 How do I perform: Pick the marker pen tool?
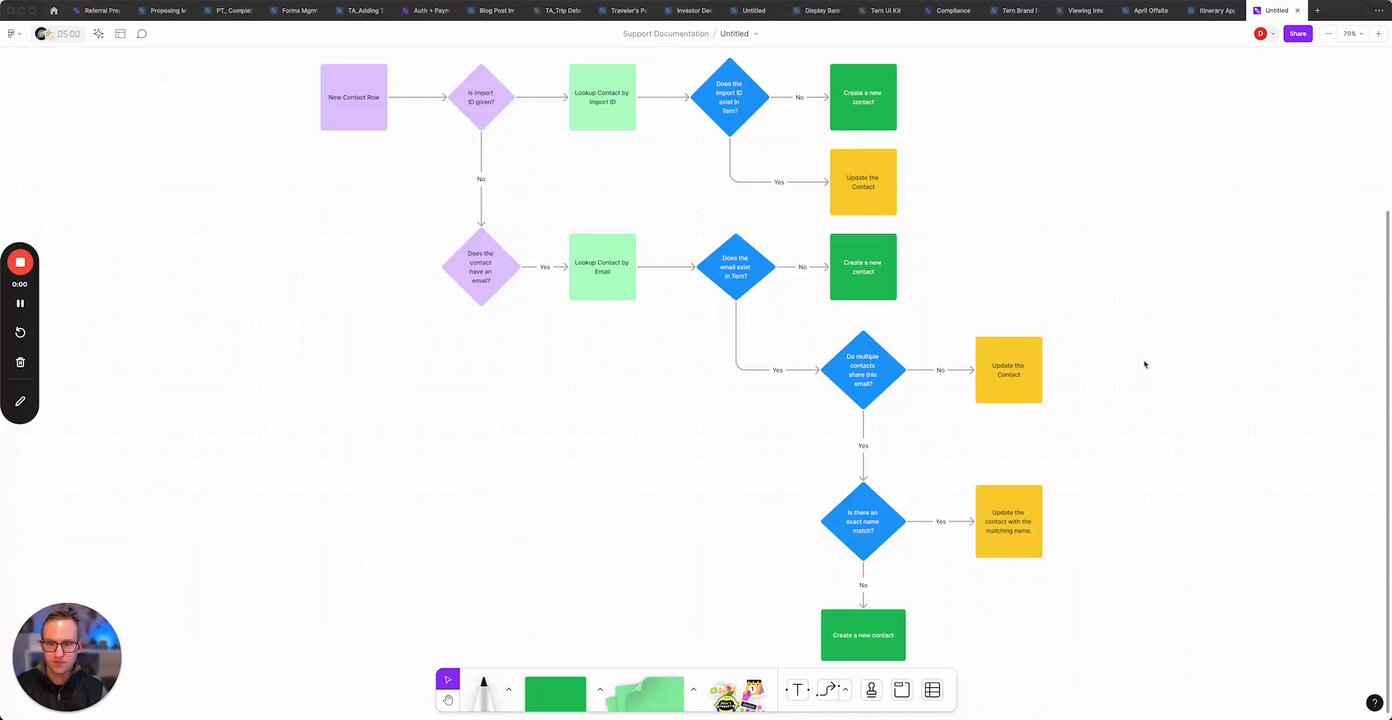click(x=483, y=692)
